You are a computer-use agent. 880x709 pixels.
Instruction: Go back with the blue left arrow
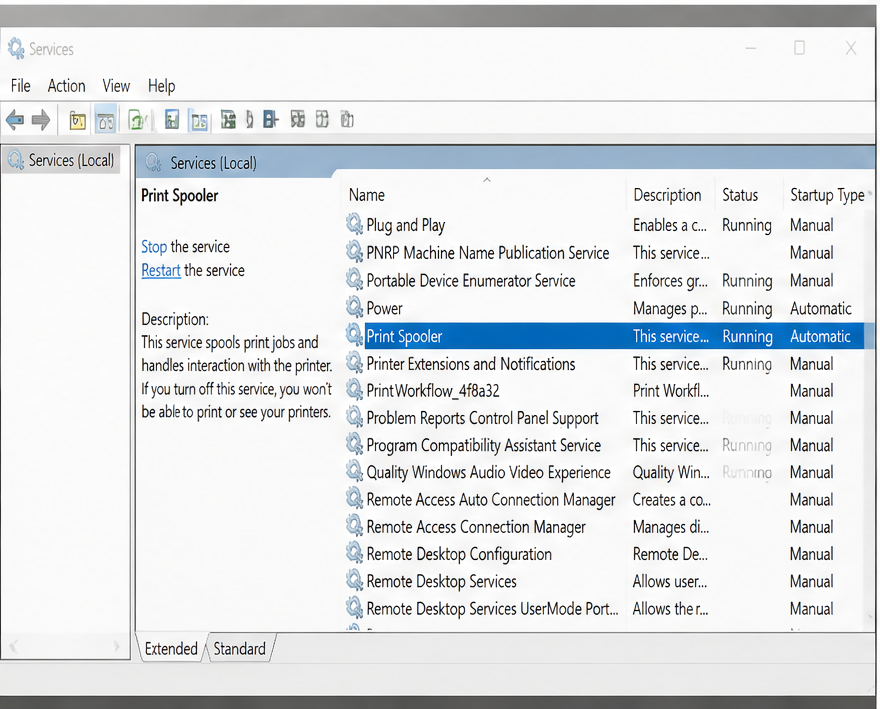pos(15,120)
